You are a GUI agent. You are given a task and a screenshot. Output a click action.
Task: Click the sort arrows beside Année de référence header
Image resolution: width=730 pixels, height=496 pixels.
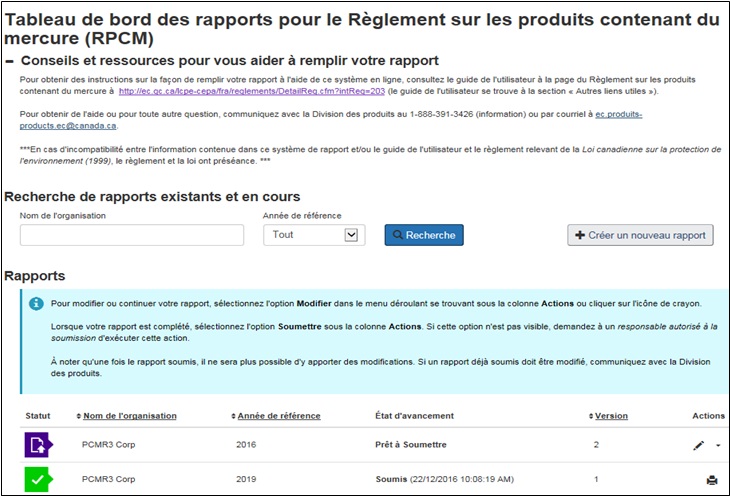[x=231, y=416]
